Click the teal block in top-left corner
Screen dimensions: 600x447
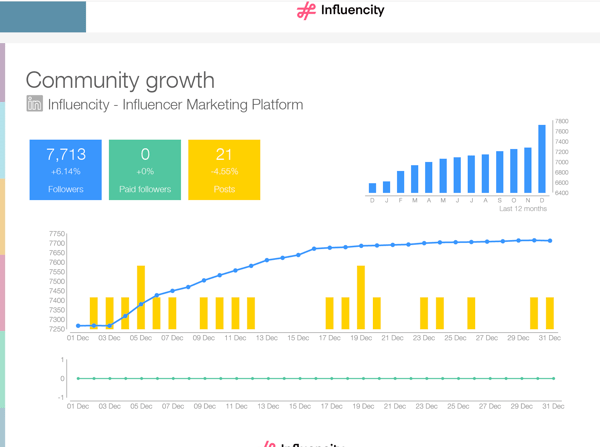(42, 16)
